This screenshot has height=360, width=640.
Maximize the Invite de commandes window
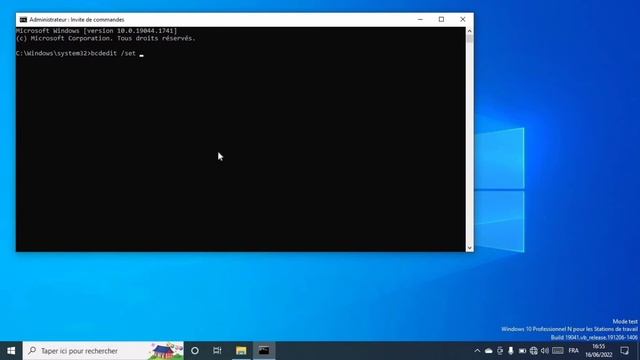(441, 19)
